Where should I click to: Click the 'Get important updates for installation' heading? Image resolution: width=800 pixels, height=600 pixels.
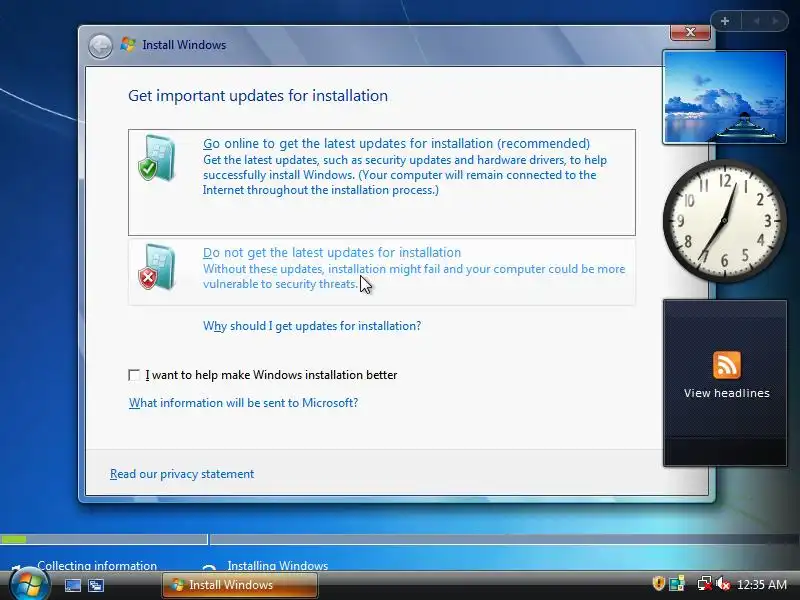click(258, 96)
